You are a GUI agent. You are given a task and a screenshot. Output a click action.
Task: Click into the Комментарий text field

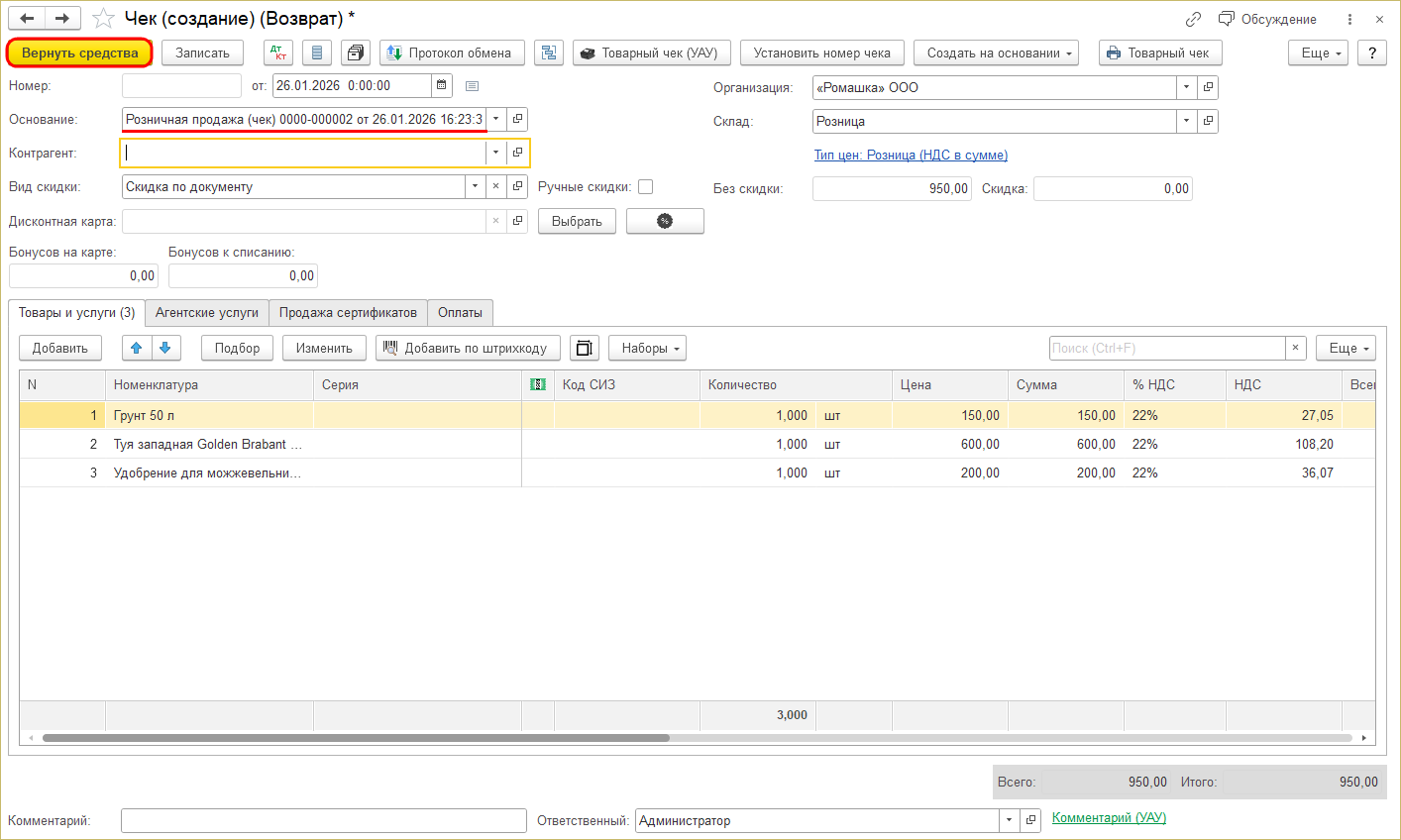[323, 820]
